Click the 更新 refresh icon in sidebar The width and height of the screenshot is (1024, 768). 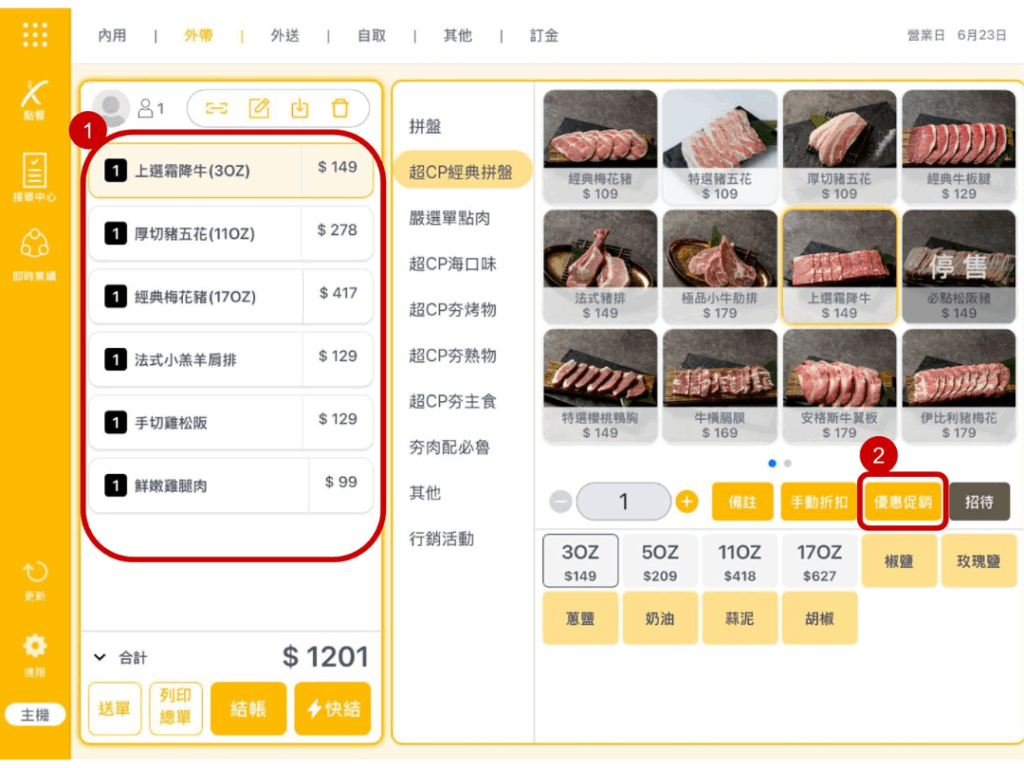point(35,580)
